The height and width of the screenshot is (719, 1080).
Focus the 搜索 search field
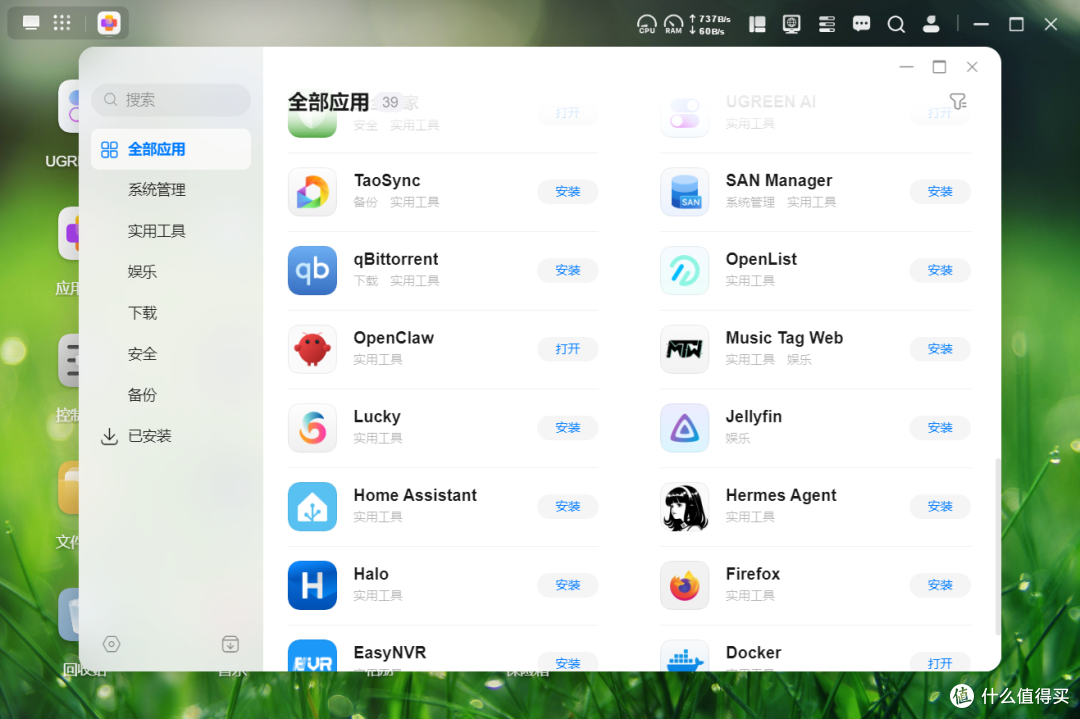tap(171, 100)
